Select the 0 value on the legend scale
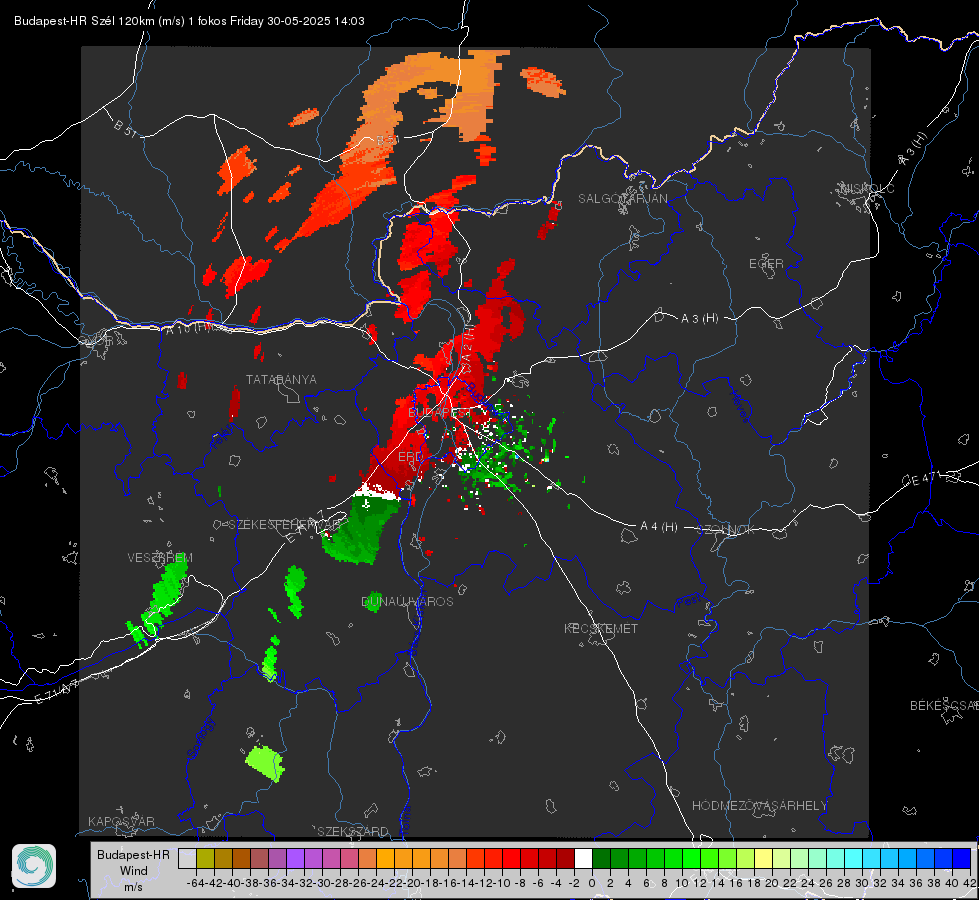The width and height of the screenshot is (979, 900). click(x=592, y=883)
